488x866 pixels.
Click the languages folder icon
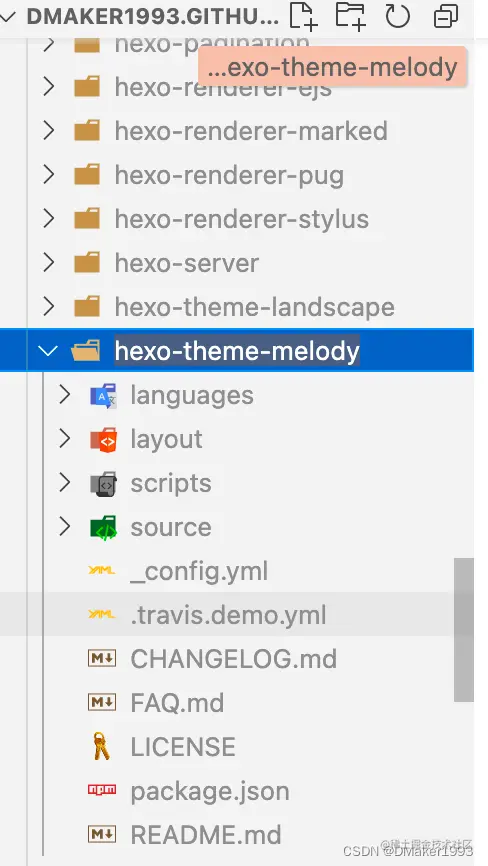(x=103, y=395)
